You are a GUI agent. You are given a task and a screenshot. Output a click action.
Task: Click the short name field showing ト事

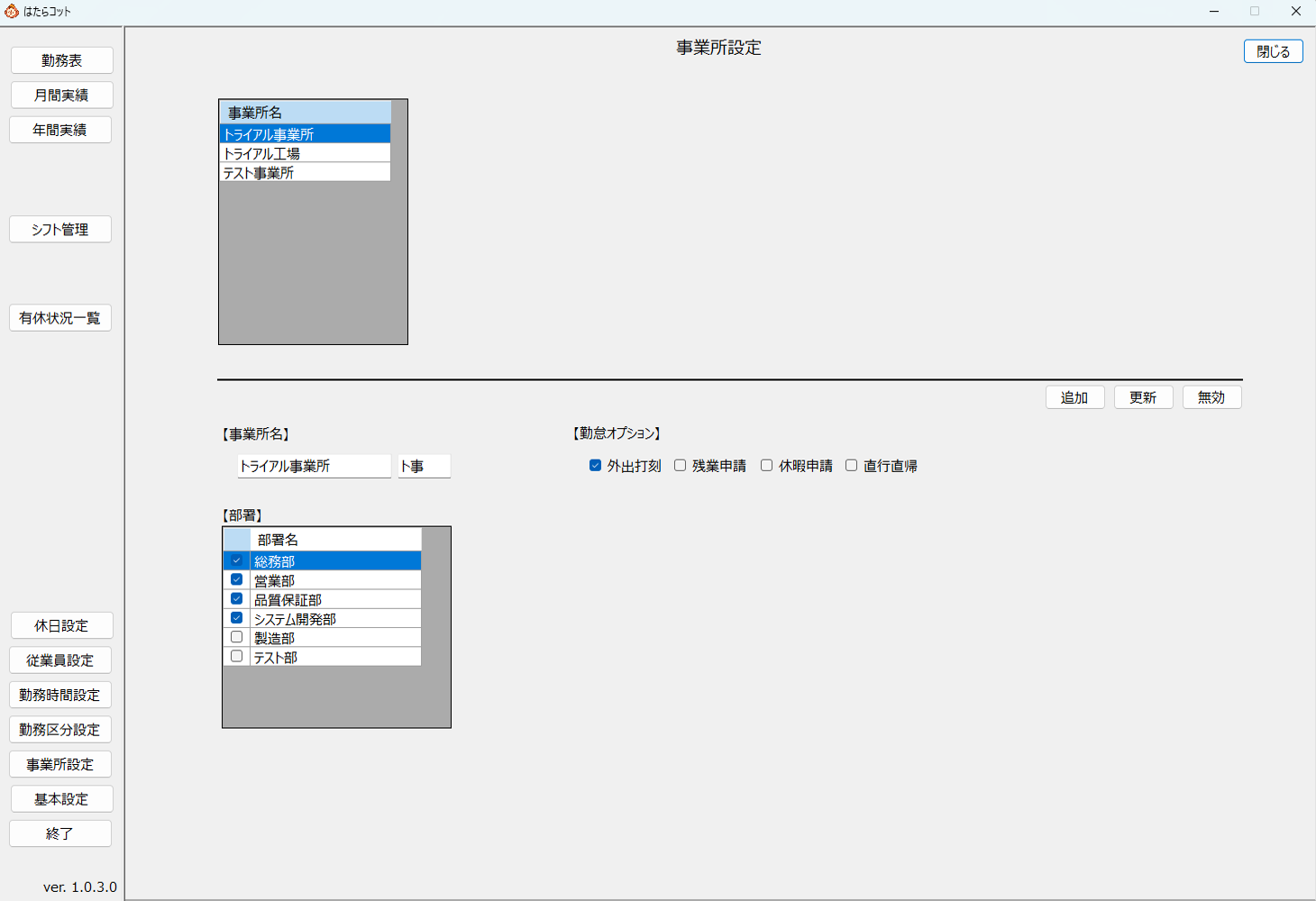coord(424,466)
